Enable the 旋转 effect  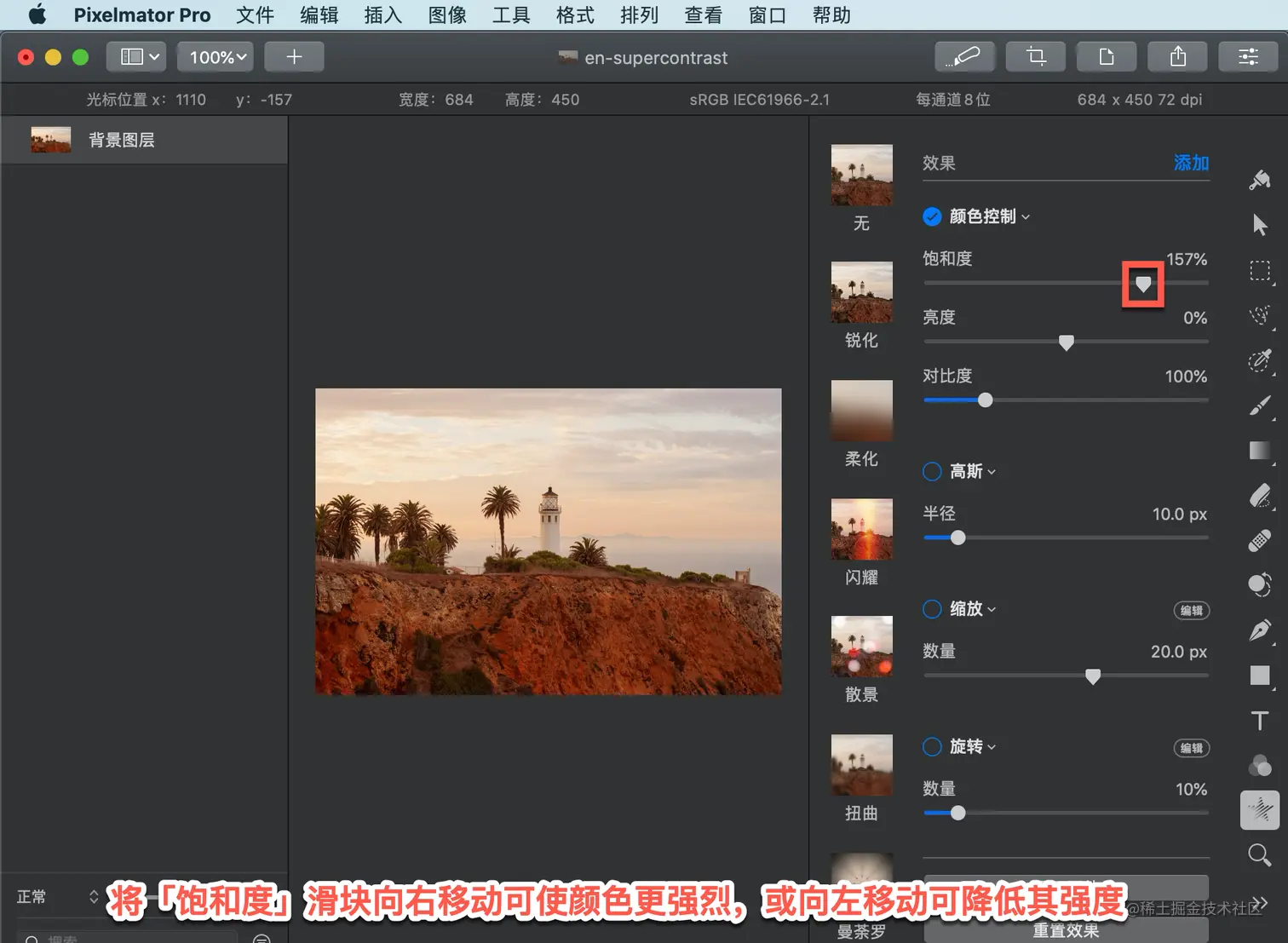click(x=932, y=747)
